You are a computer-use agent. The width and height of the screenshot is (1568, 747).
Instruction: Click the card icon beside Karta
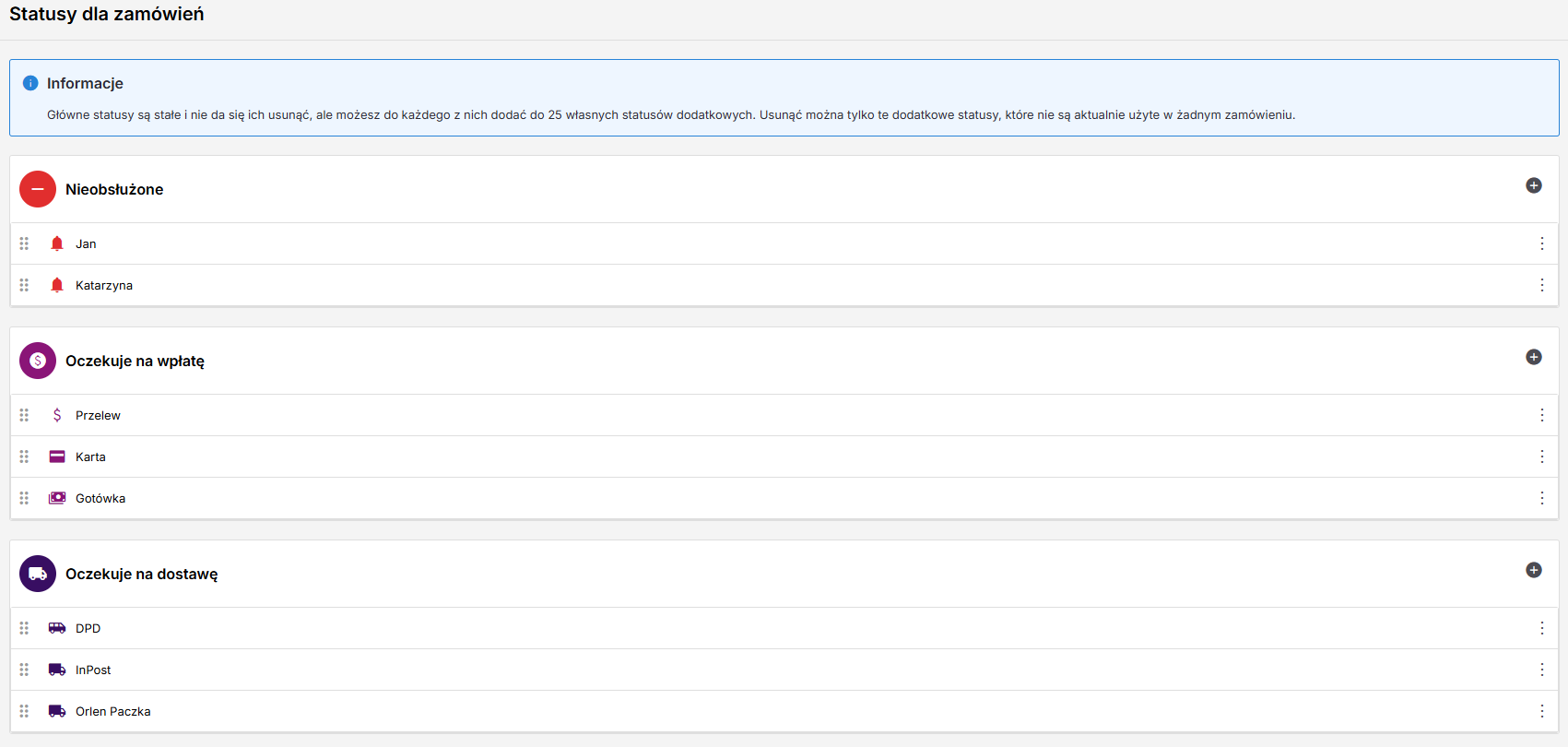(x=57, y=456)
